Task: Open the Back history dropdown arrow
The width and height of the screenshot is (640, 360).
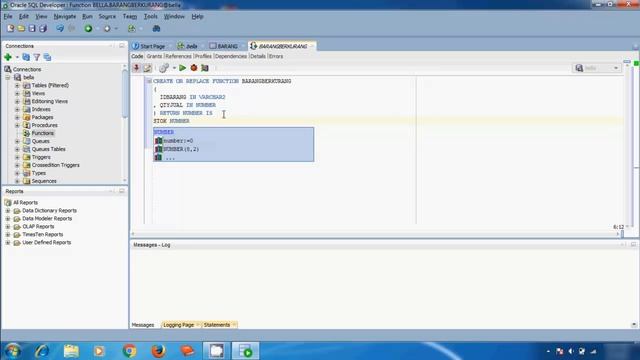Action: (97, 29)
